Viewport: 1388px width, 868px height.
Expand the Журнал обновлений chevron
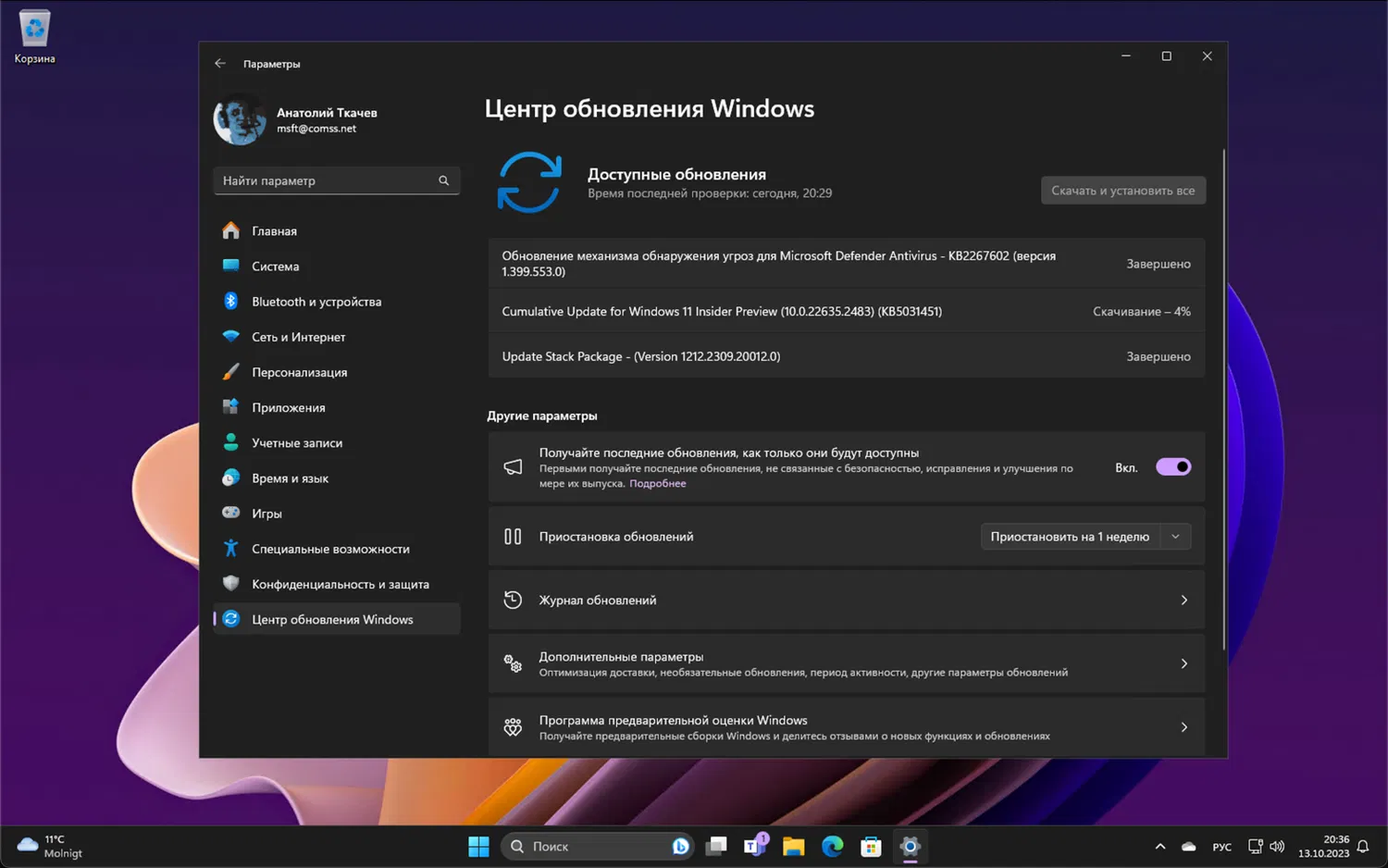[1184, 601]
